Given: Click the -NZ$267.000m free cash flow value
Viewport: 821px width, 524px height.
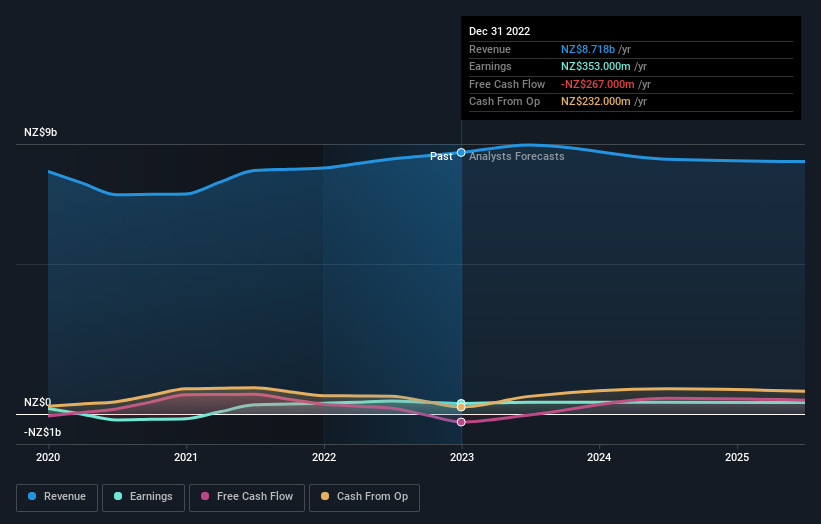Looking at the screenshot, I should pyautogui.click(x=598, y=84).
